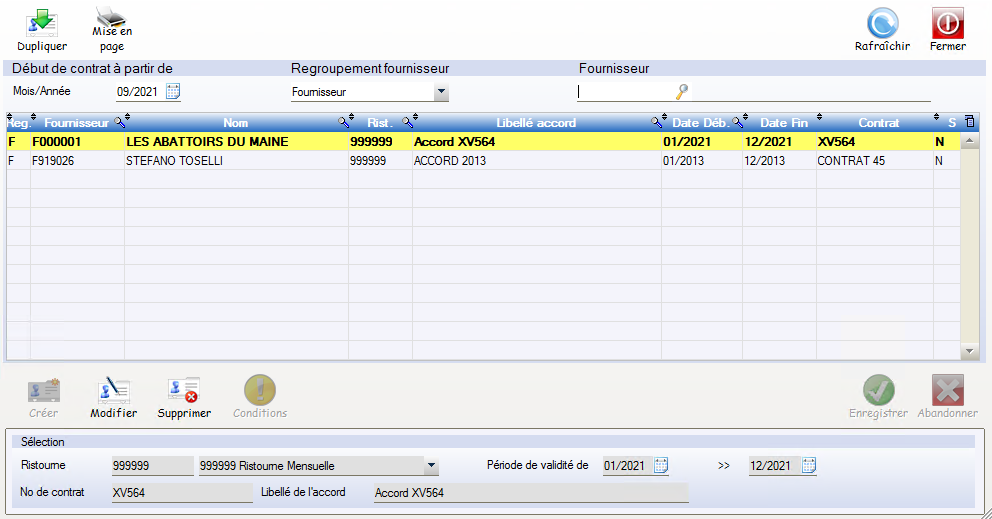Click the Rafraîchir refresh icon
This screenshot has height=519, width=992.
pos(882,23)
